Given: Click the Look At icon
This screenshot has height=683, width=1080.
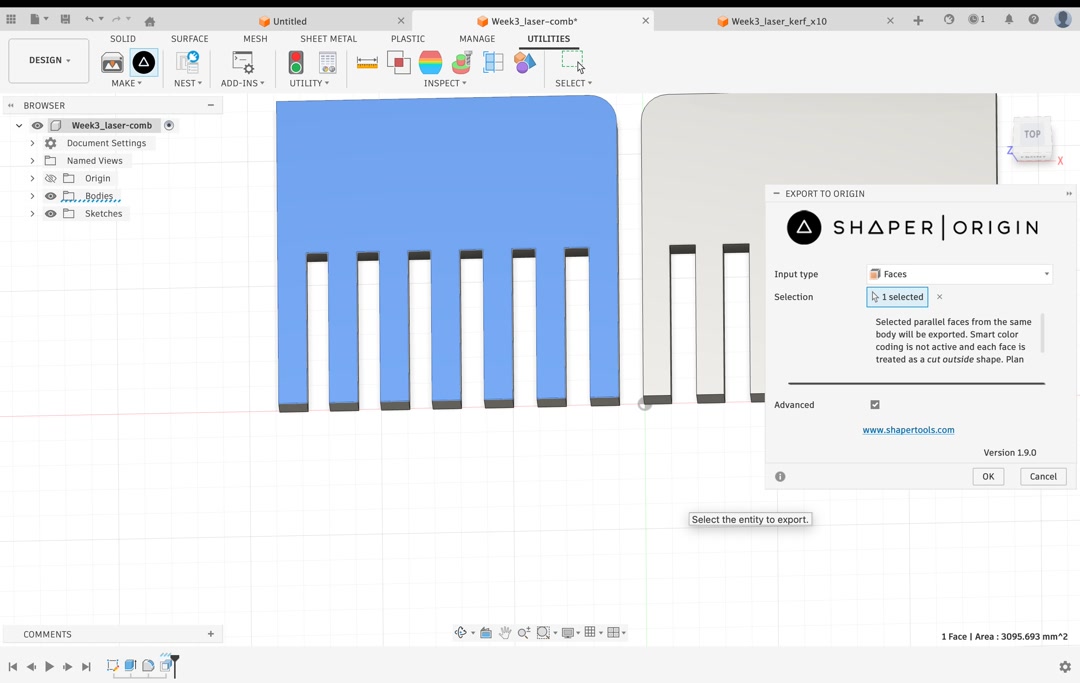Looking at the screenshot, I should point(486,632).
